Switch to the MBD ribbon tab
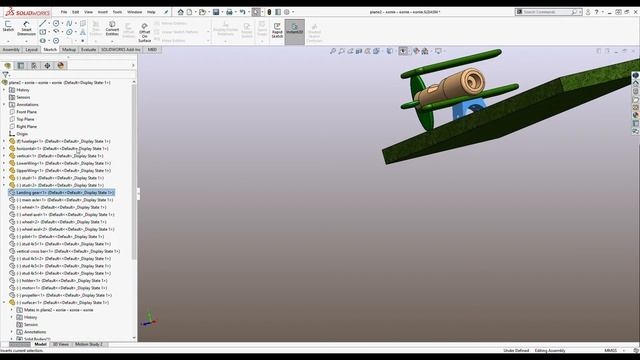 [x=152, y=50]
